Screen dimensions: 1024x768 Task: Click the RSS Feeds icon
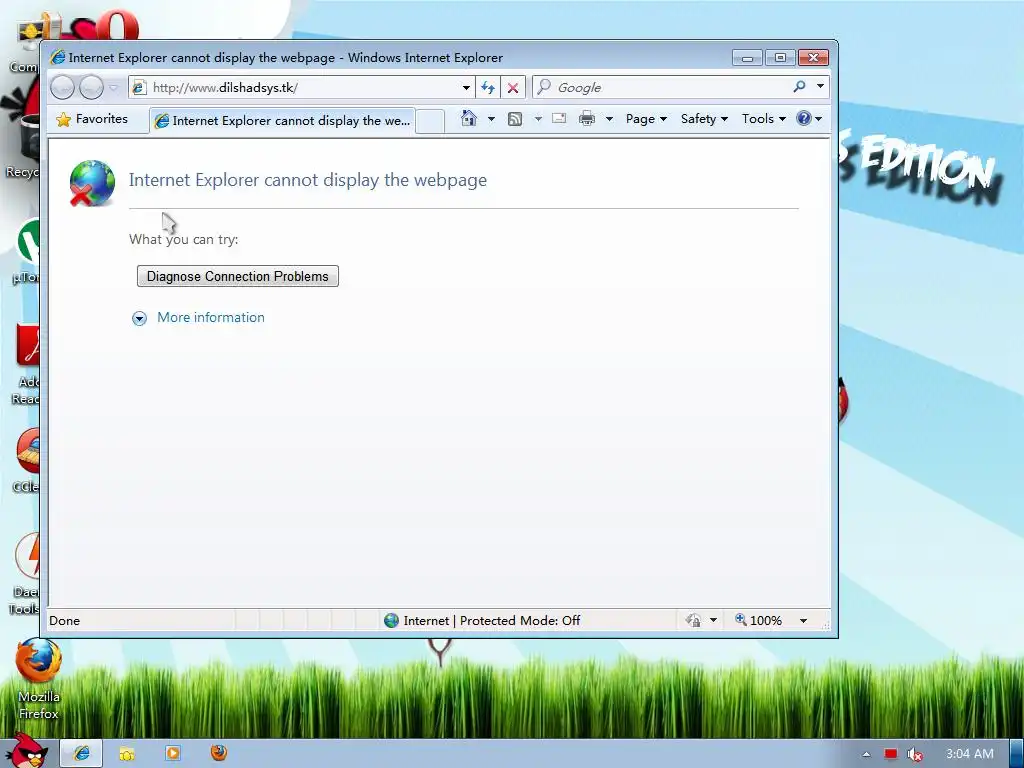click(x=515, y=119)
